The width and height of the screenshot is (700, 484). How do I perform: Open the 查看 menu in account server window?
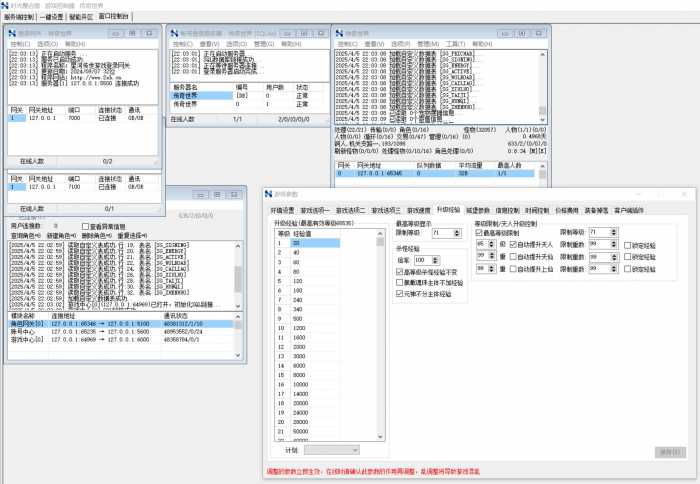(209, 44)
